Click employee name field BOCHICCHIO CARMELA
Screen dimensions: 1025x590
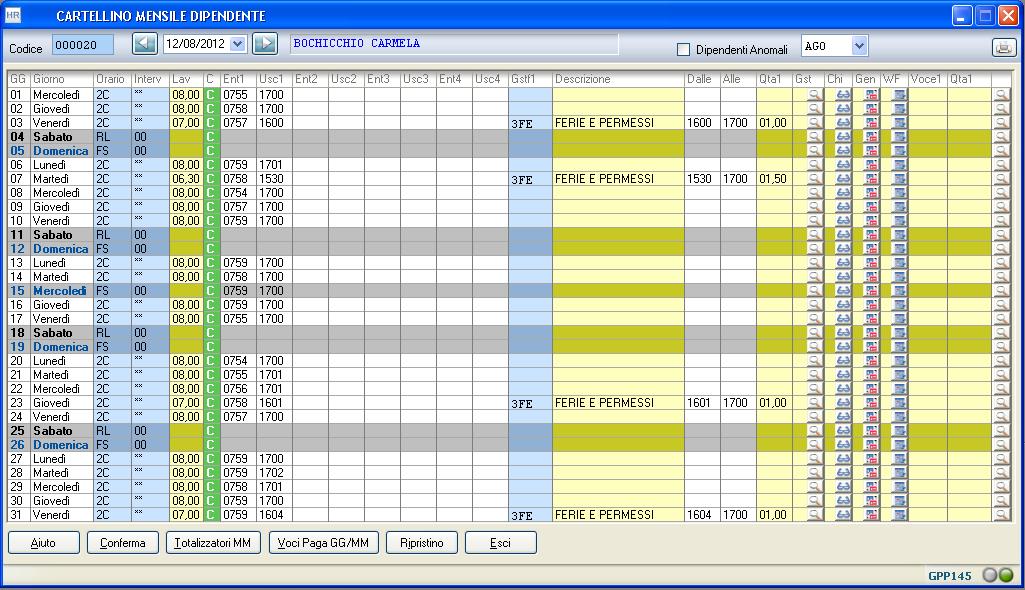454,44
